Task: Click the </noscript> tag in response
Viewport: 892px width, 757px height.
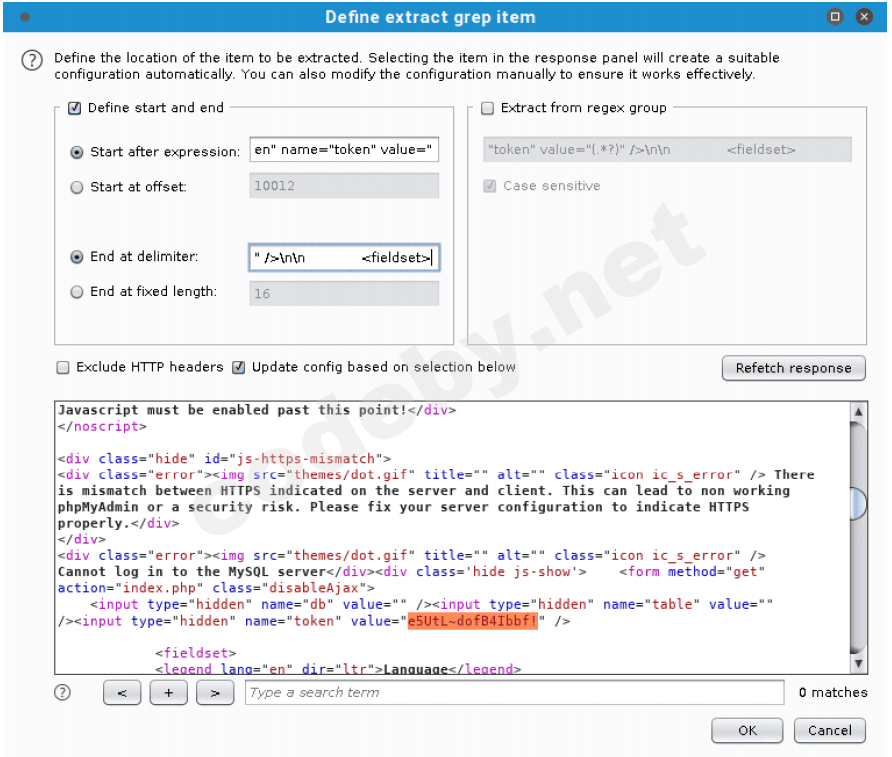Action: (102, 426)
